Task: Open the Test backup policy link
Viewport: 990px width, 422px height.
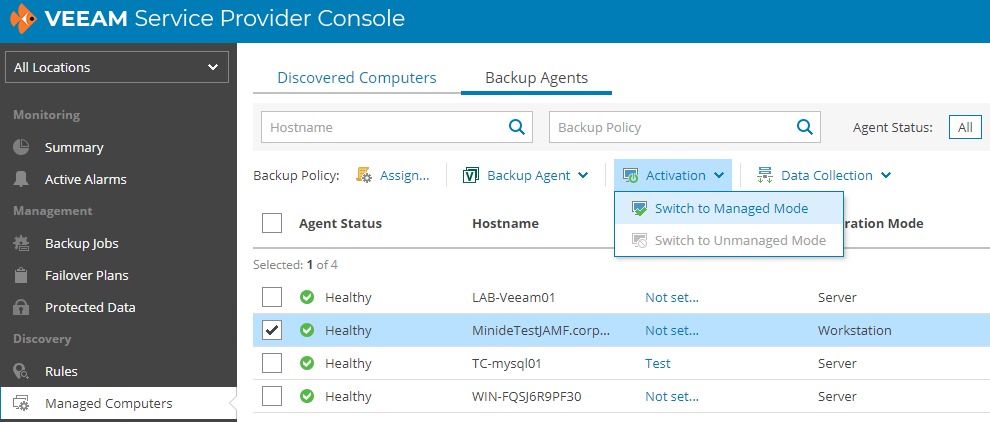Action: click(657, 363)
